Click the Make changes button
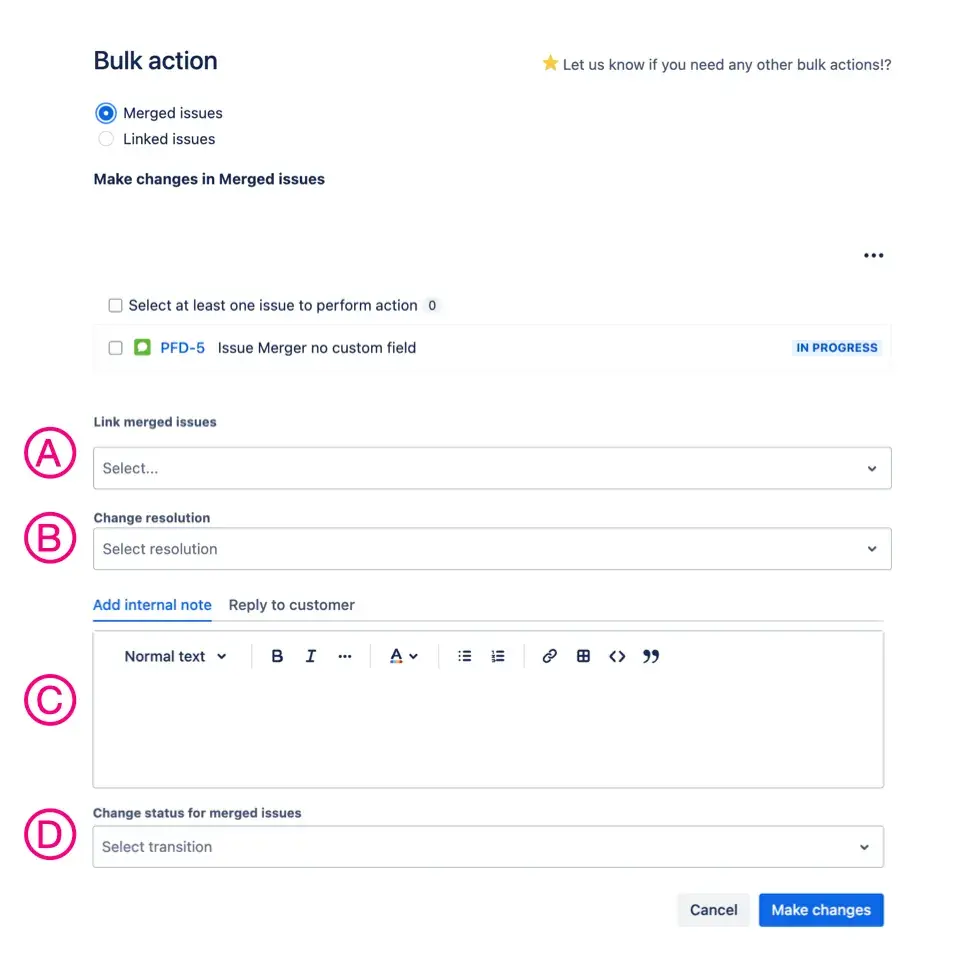 point(821,910)
